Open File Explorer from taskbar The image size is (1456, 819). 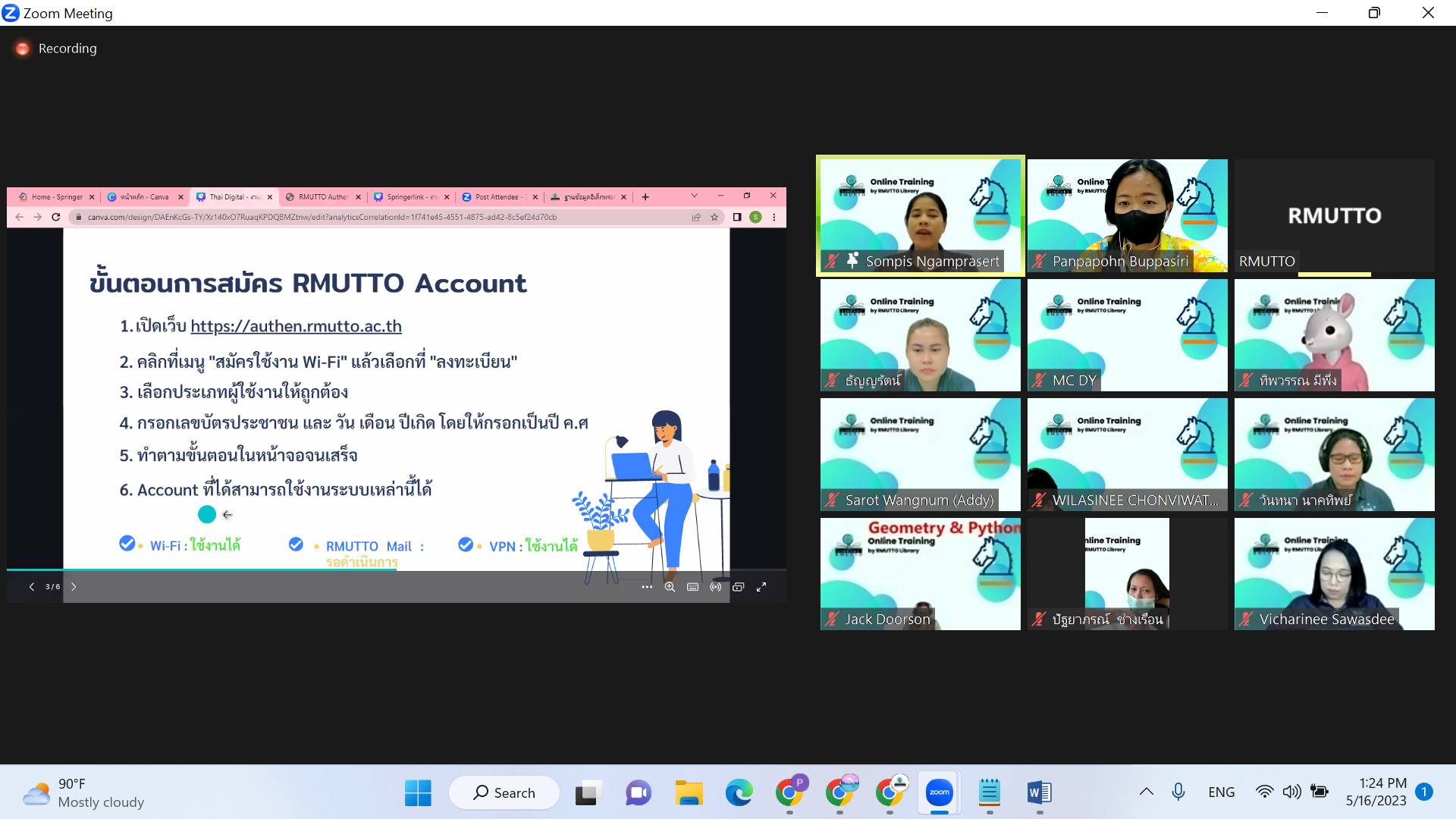point(689,793)
